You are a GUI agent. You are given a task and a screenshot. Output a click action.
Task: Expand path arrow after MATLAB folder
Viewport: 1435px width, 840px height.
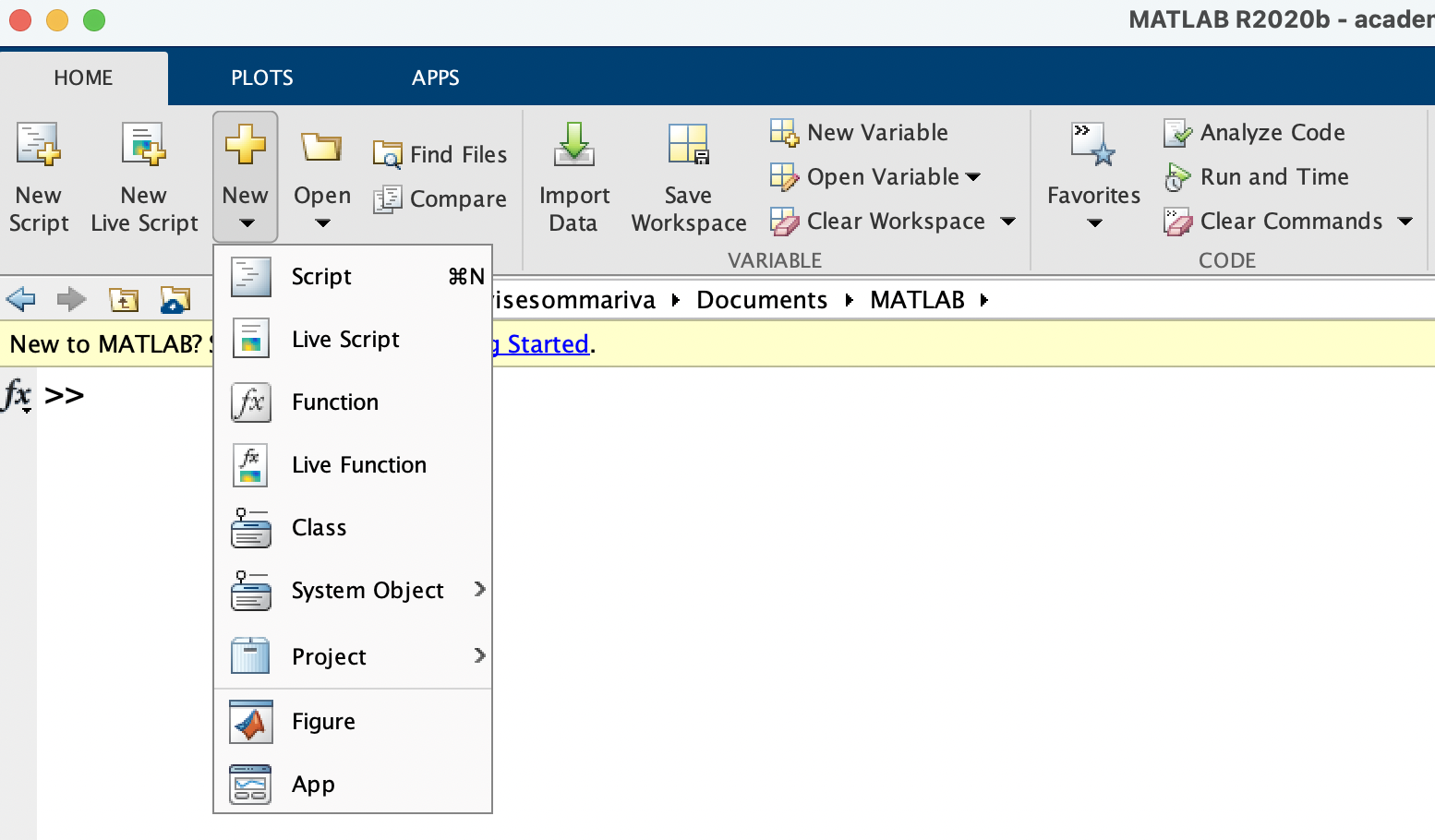[983, 299]
